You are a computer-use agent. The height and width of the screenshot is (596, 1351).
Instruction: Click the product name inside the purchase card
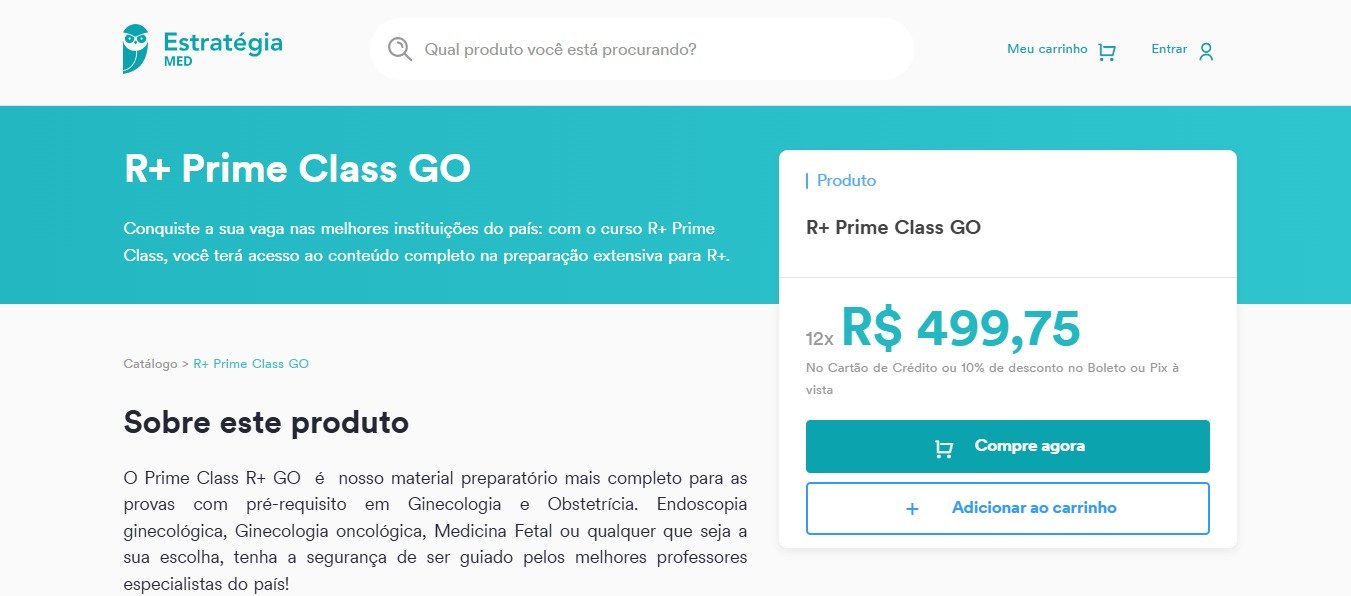(893, 227)
